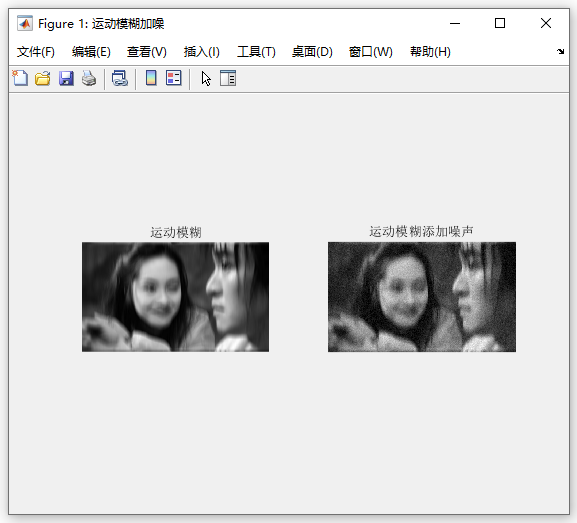577x523 pixels.
Task: Click the New Figure toolbar icon
Action: tap(20, 78)
